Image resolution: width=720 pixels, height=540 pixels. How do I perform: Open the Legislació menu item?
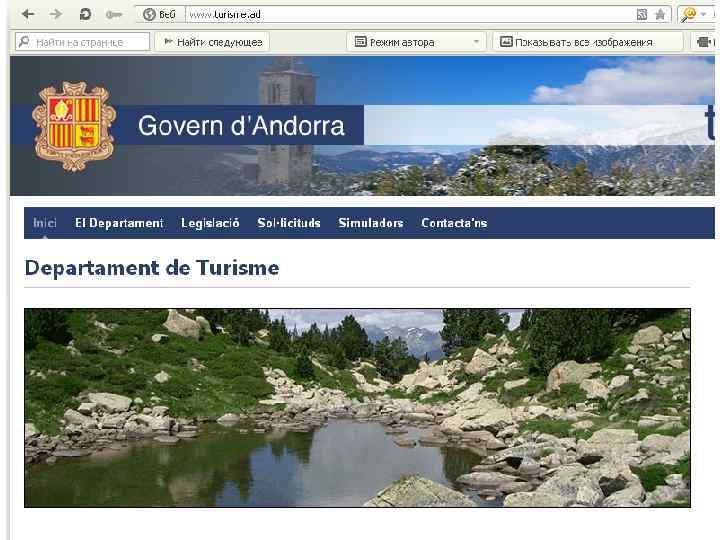[210, 223]
